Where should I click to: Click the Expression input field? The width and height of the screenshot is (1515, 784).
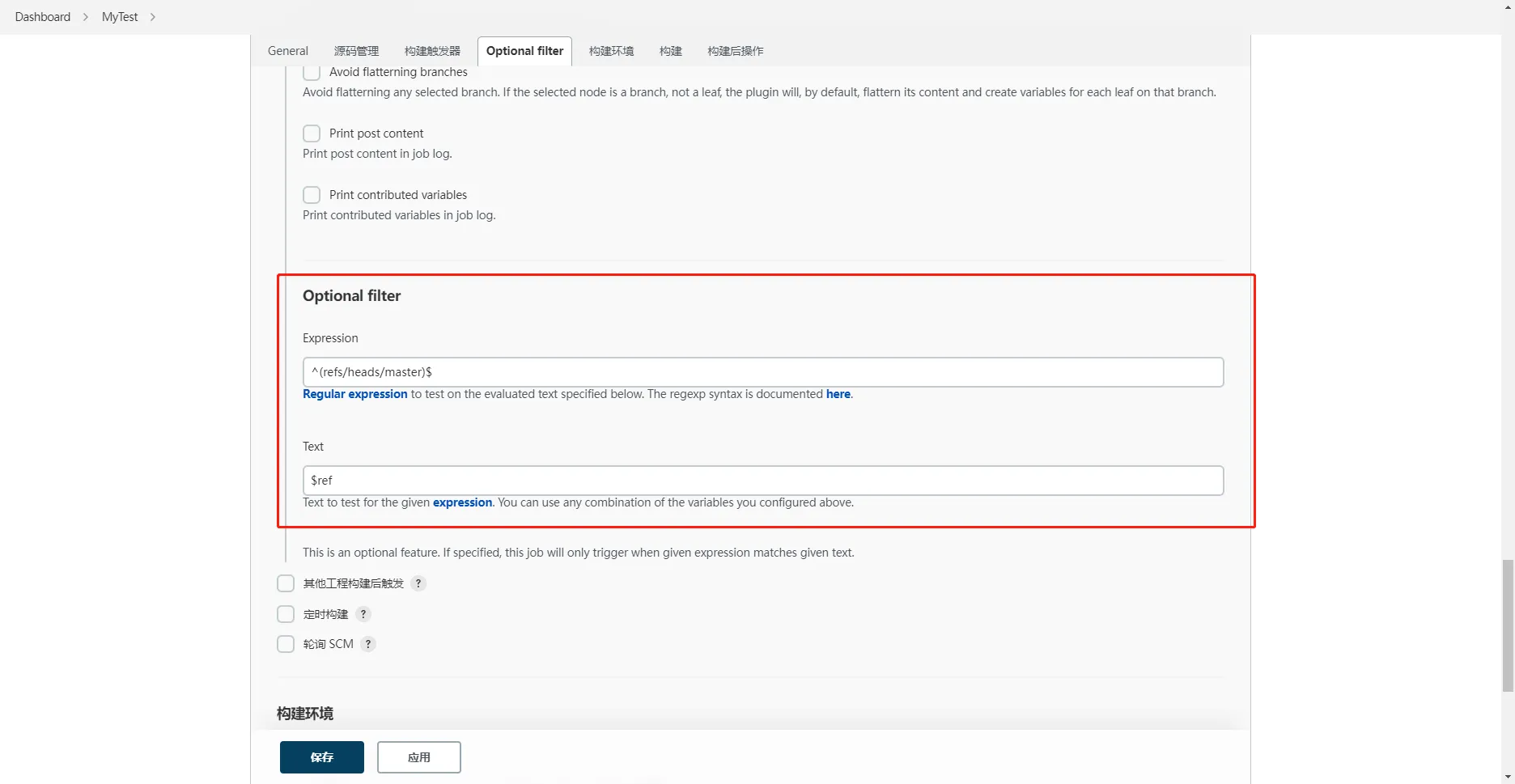pyautogui.click(x=762, y=372)
